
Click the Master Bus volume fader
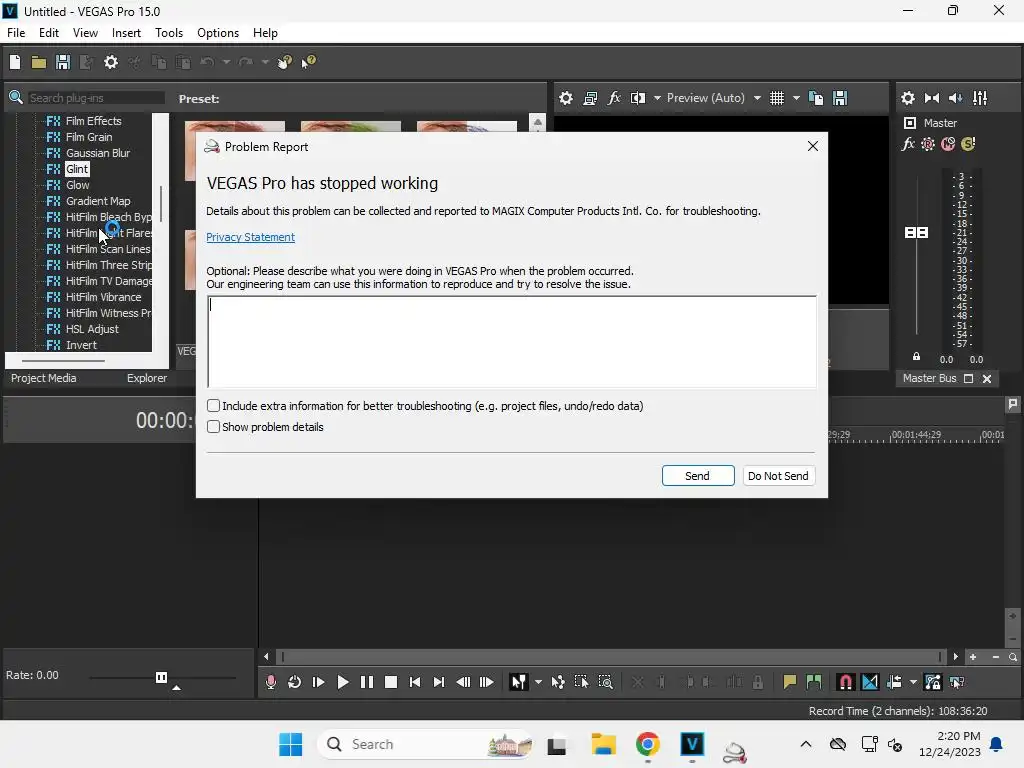click(x=916, y=232)
